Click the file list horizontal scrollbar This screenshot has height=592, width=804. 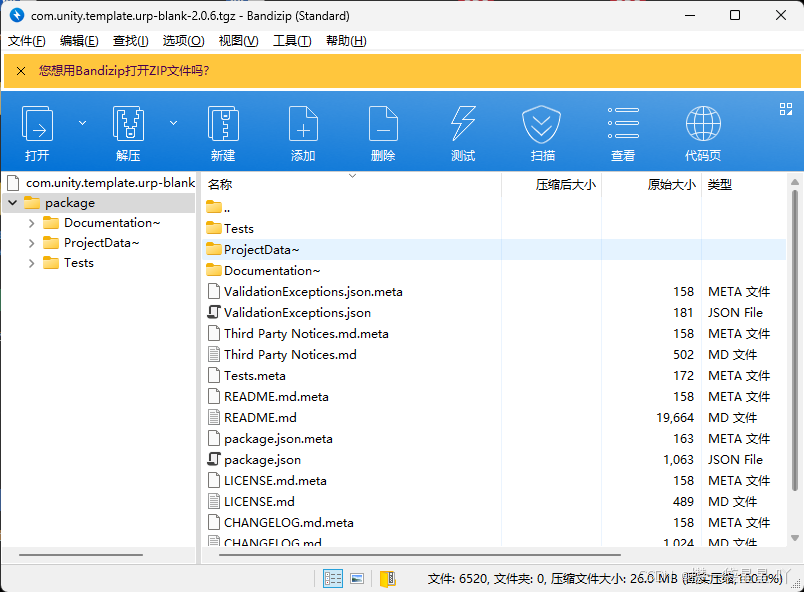click(419, 555)
